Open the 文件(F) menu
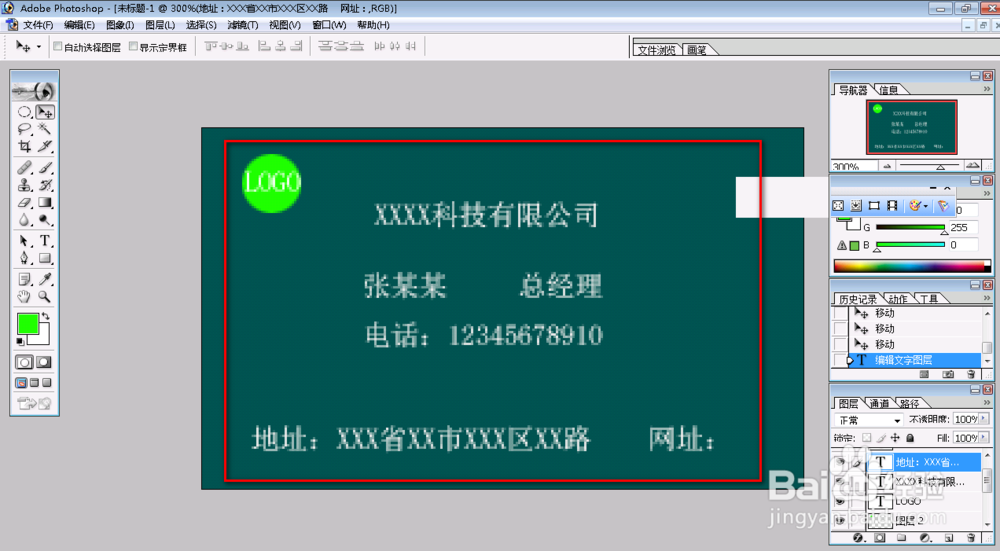This screenshot has width=1000, height=551. click(x=38, y=25)
